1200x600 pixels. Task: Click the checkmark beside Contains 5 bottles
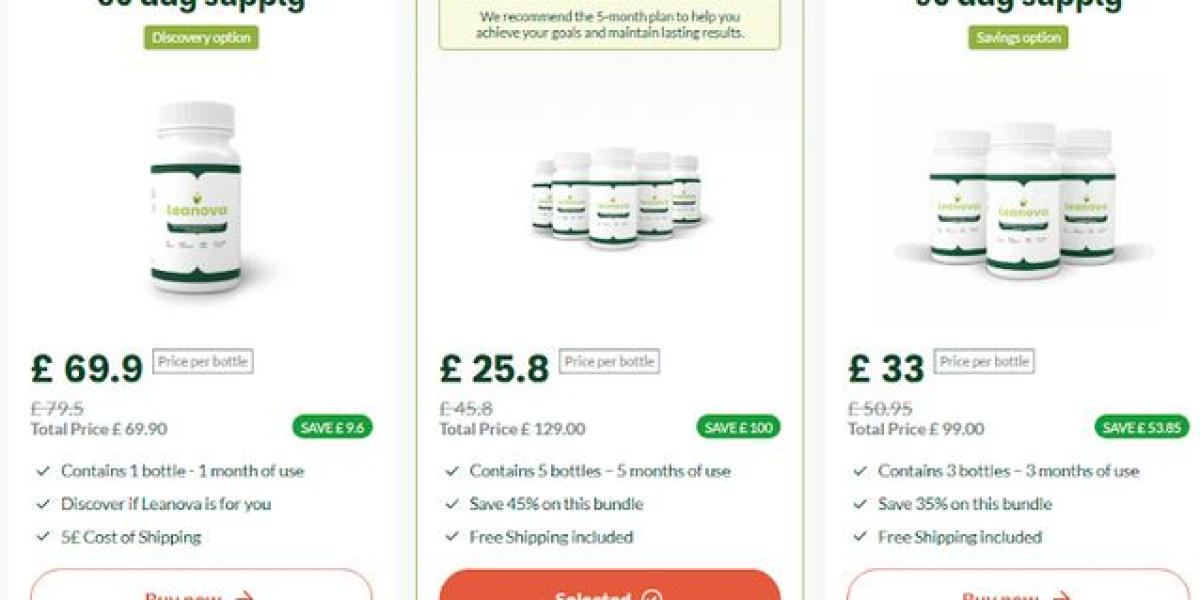pyautogui.click(x=451, y=470)
